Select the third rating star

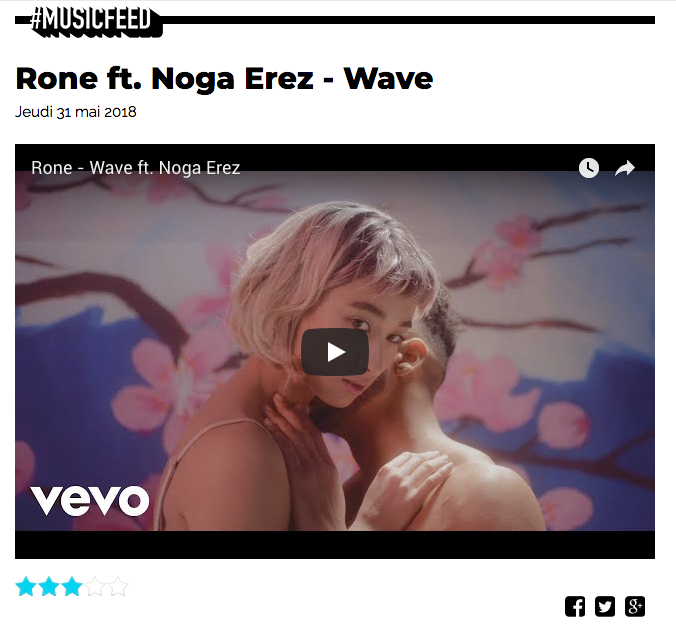coord(72,587)
